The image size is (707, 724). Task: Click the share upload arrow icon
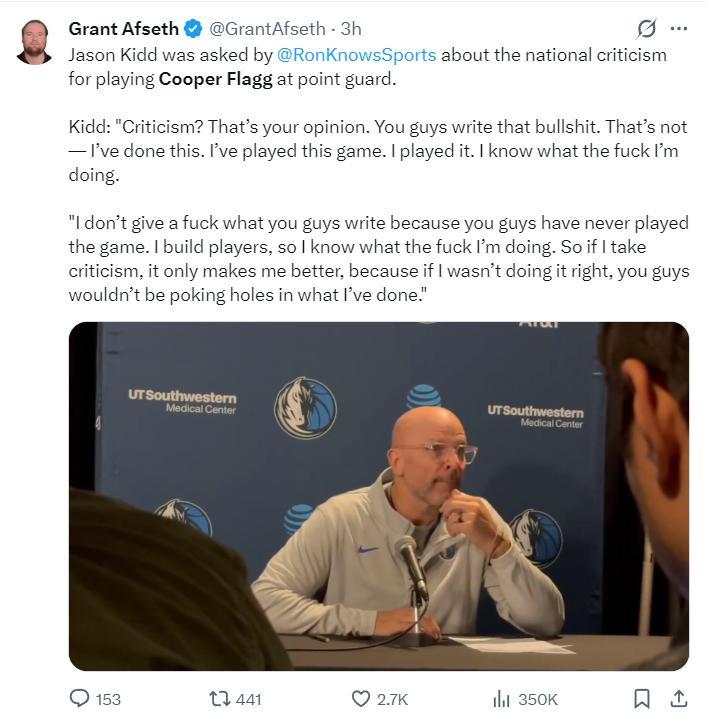click(x=678, y=698)
